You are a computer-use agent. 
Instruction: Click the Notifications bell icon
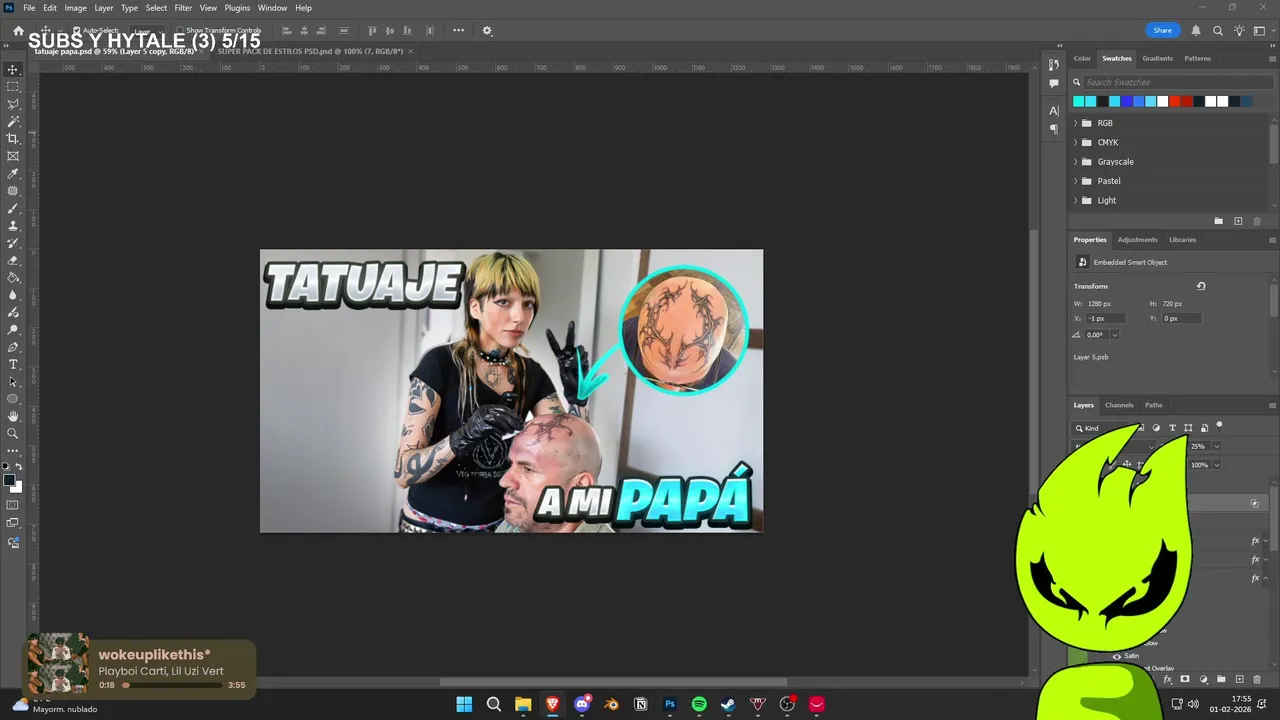(1196, 30)
